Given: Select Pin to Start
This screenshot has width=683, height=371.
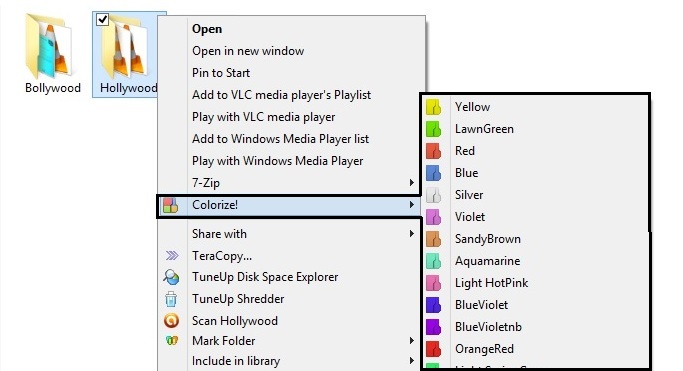Looking at the screenshot, I should [x=221, y=73].
